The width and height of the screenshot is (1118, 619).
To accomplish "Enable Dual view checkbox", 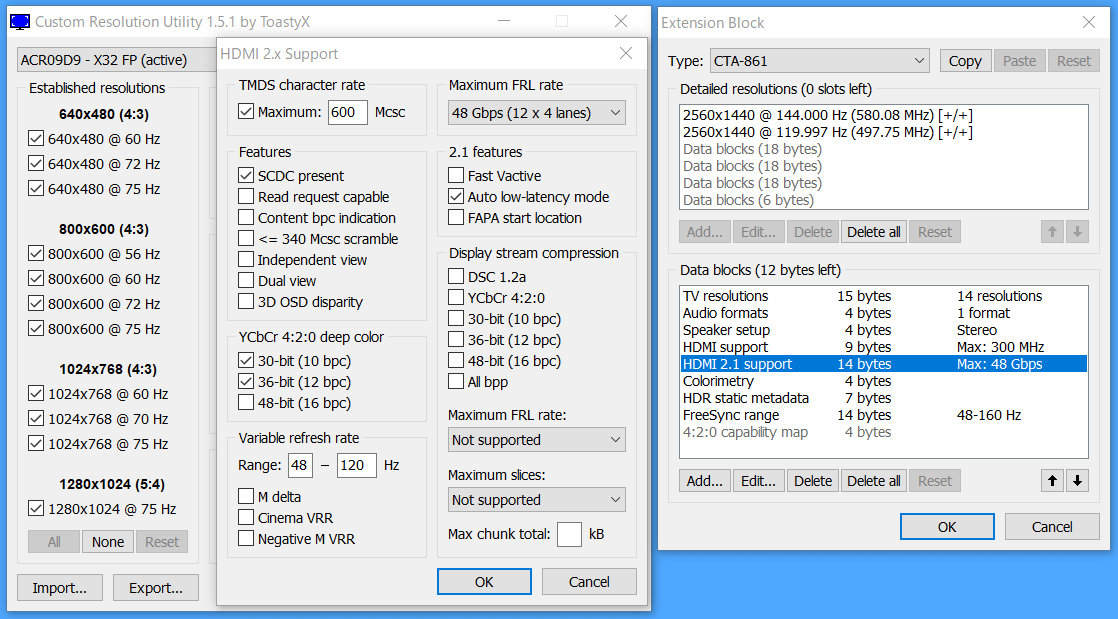I will tap(246, 280).
